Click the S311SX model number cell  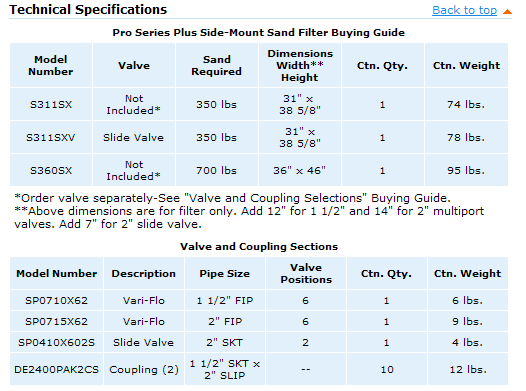(51, 104)
